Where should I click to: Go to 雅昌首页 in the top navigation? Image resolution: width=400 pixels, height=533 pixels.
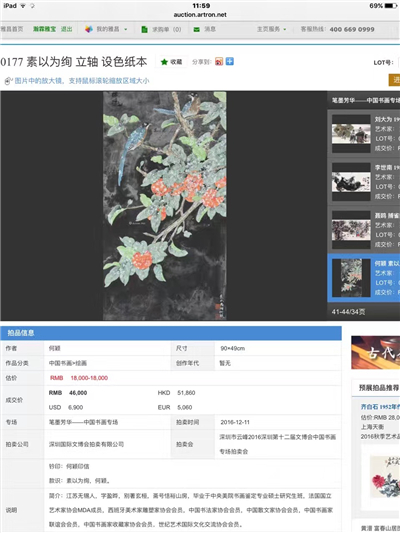click(12, 29)
